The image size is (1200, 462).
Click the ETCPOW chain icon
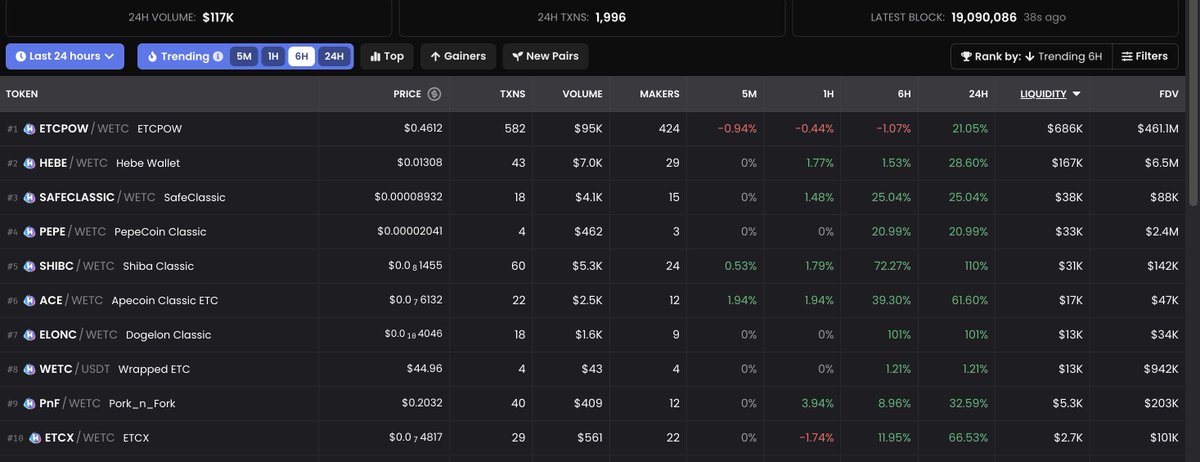pyautogui.click(x=29, y=129)
